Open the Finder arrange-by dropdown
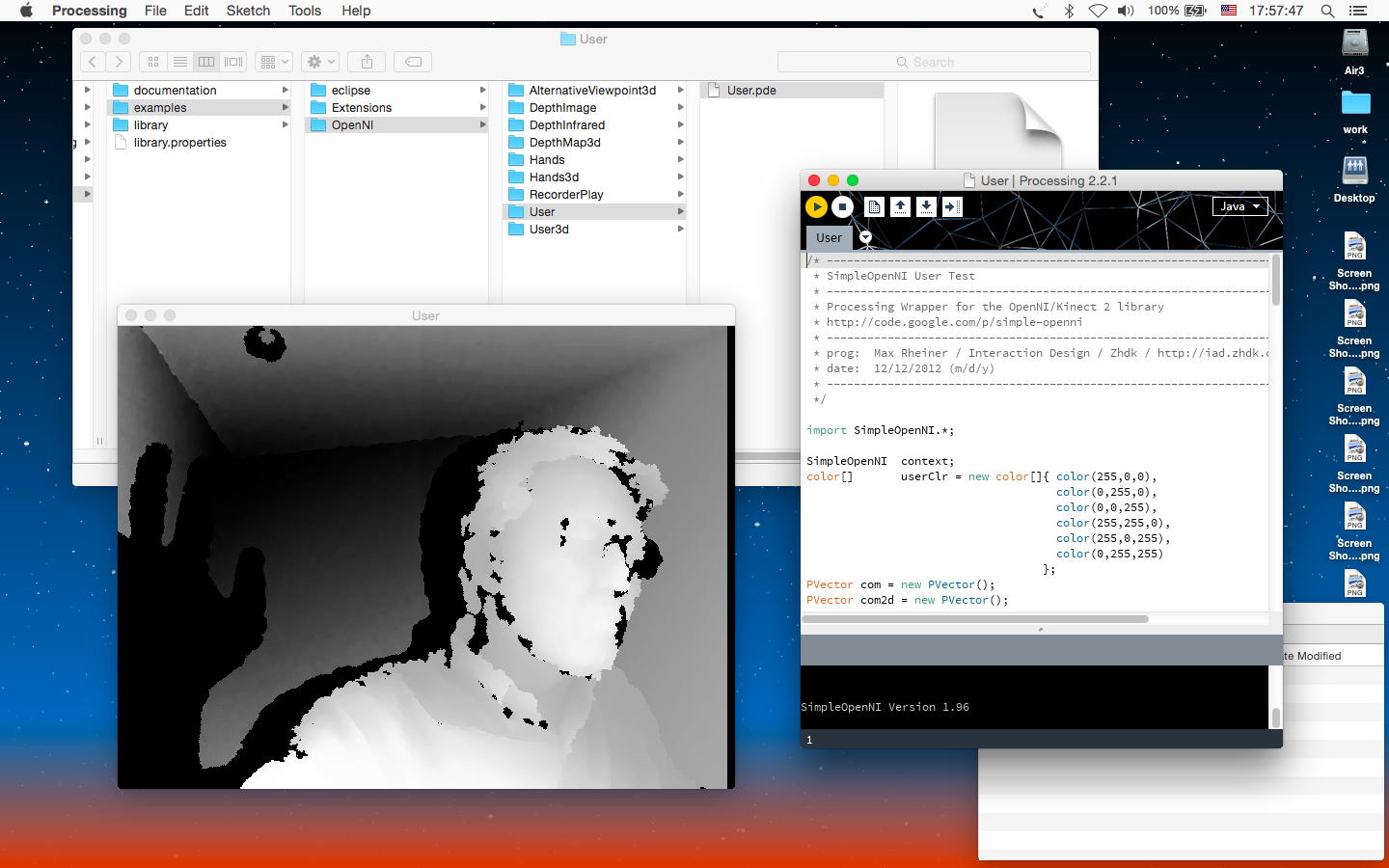 click(x=273, y=62)
